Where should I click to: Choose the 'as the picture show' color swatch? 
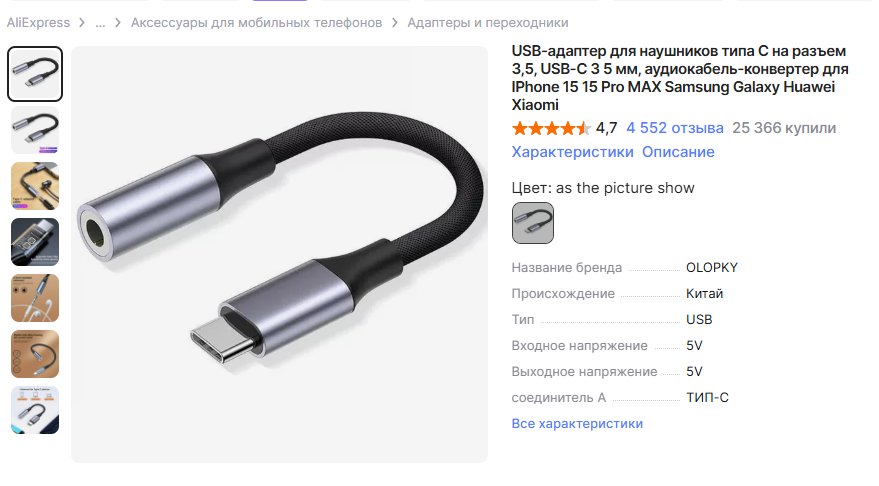click(533, 223)
